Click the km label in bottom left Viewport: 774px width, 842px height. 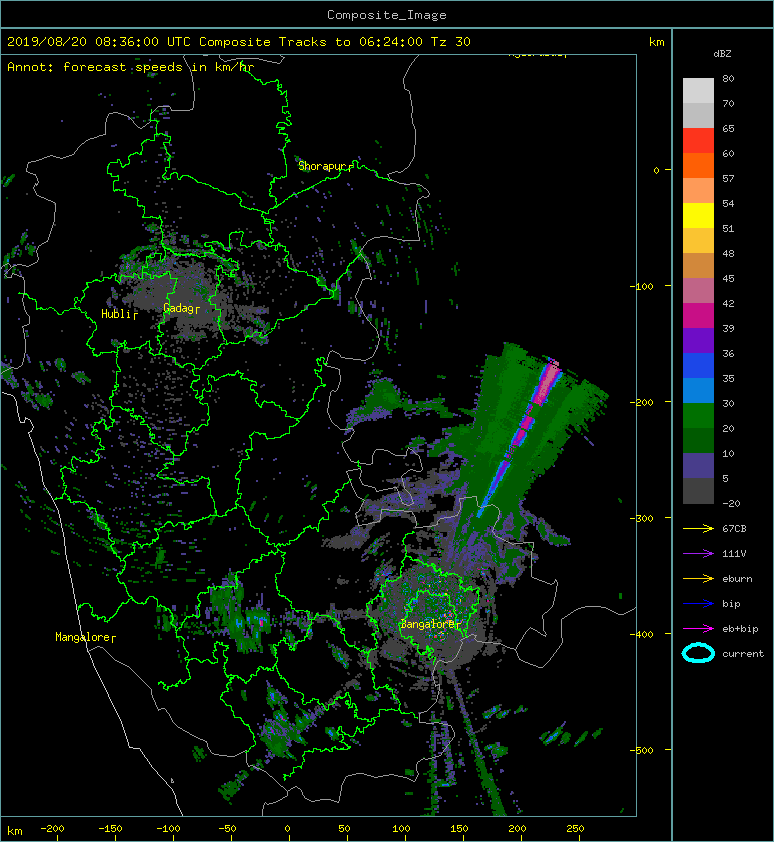coord(15,831)
